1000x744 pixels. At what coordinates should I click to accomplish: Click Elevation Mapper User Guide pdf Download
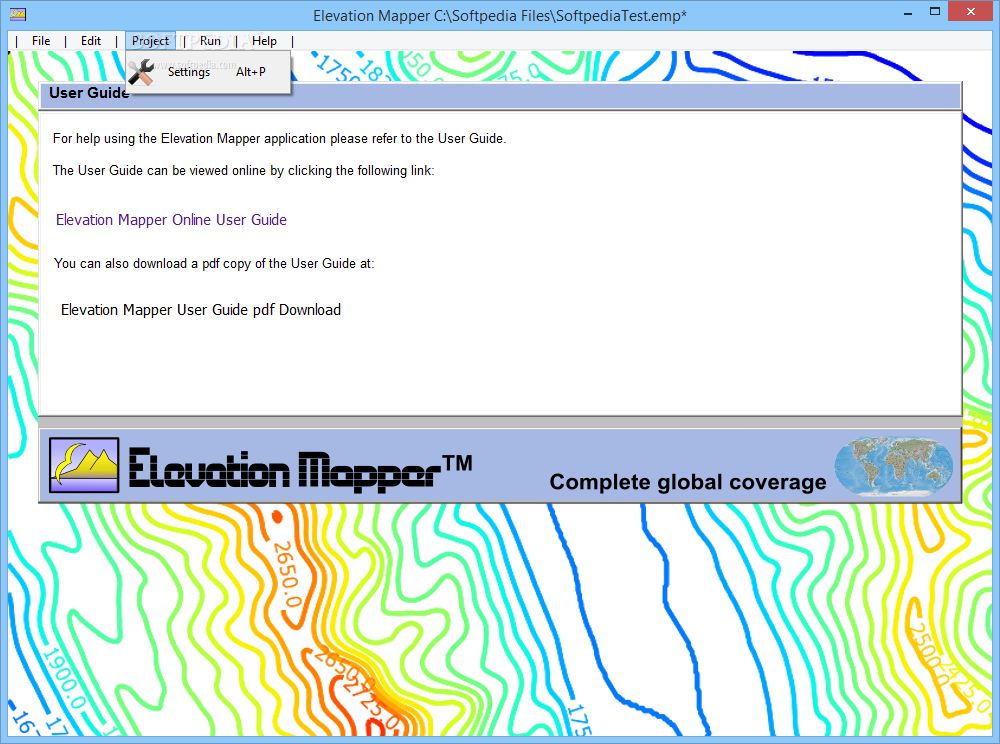click(201, 310)
